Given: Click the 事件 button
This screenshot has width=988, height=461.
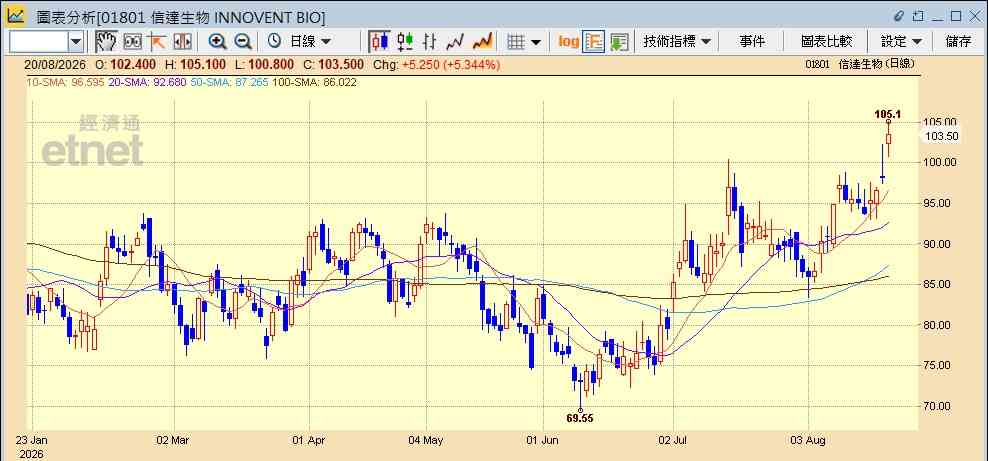Looking at the screenshot, I should [x=752, y=42].
